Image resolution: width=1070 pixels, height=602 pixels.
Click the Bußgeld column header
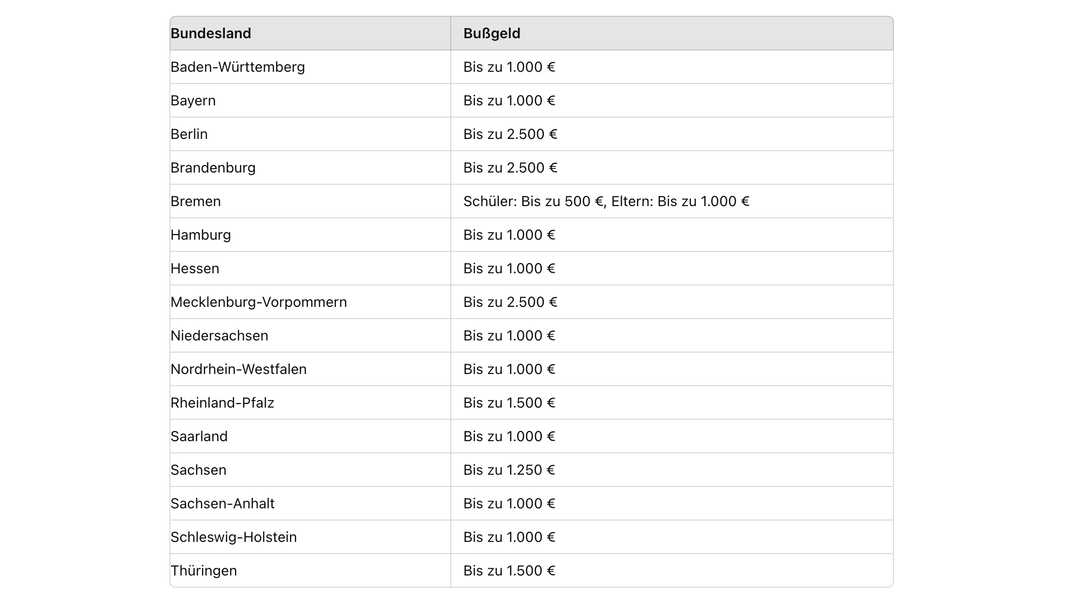(491, 33)
